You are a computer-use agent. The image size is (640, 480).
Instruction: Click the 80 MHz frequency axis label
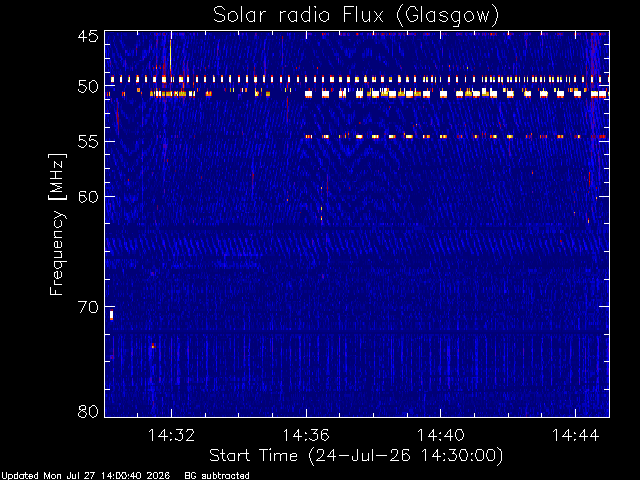pos(88,411)
